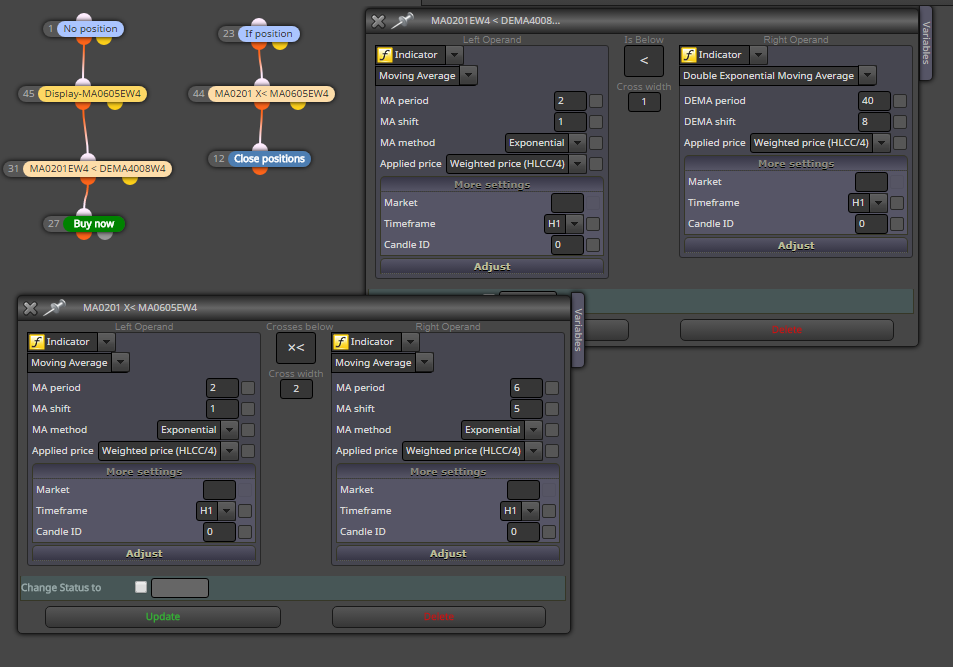Toggle checkbox beside right MA period 6
The height and width of the screenshot is (667, 953).
tap(552, 388)
